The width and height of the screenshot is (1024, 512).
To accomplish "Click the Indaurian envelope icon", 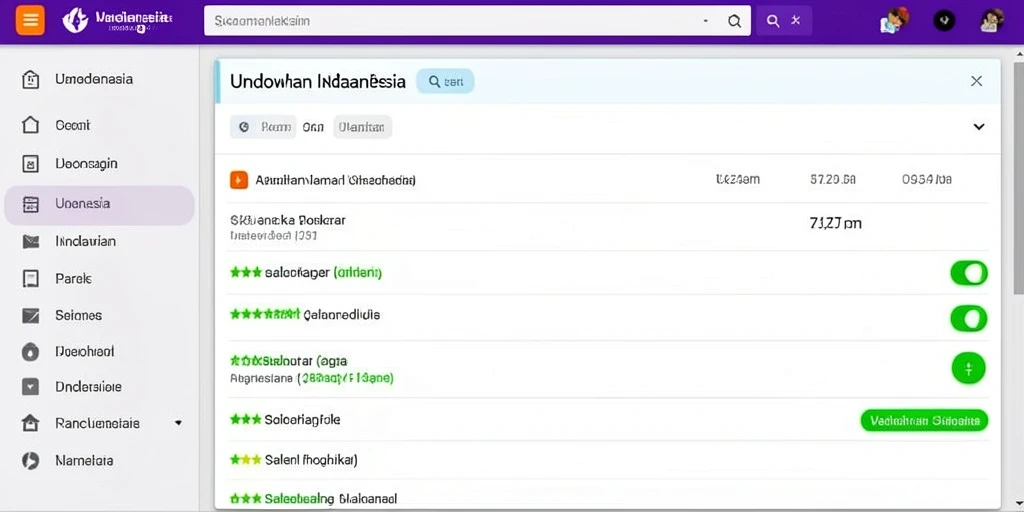I will click(x=30, y=242).
